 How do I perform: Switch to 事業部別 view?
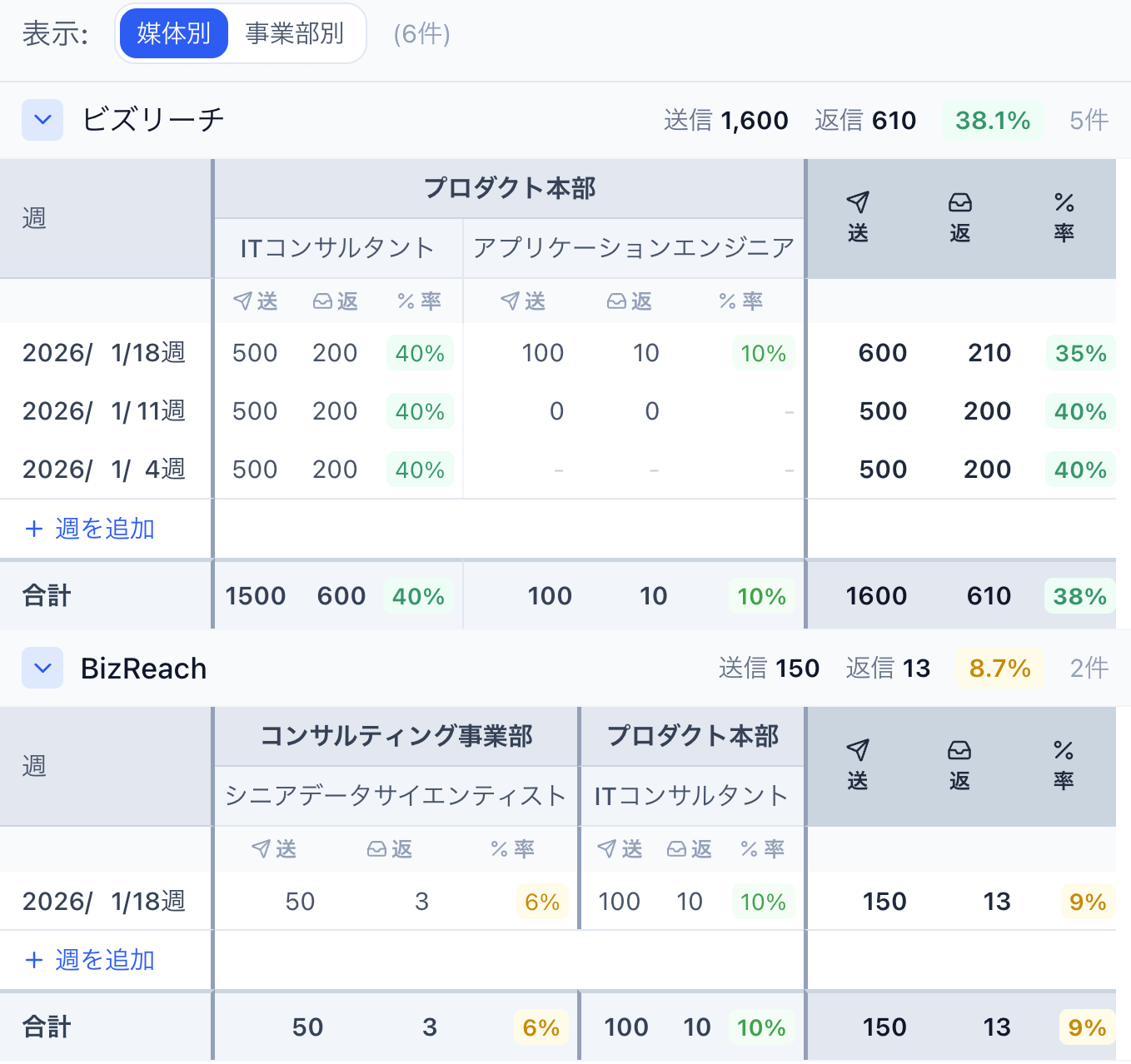point(294,33)
